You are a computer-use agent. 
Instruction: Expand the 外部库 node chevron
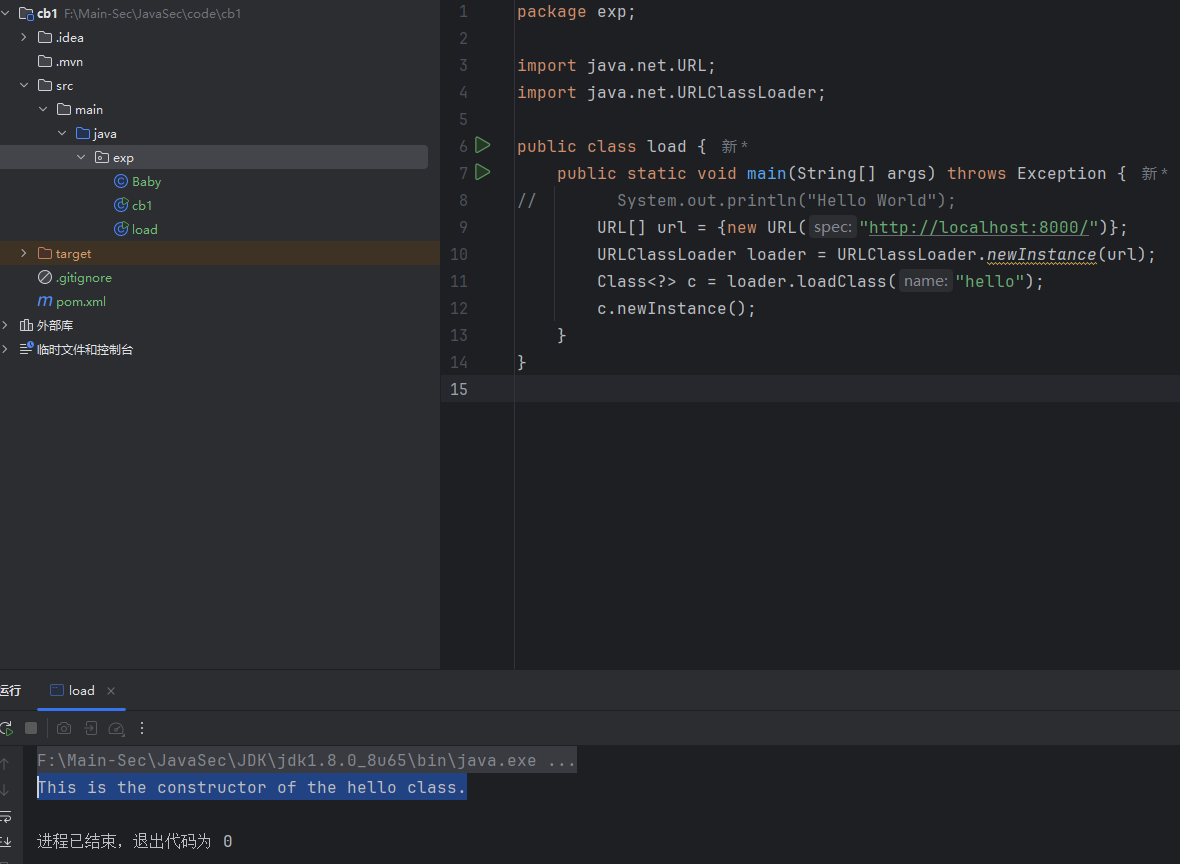(5, 325)
